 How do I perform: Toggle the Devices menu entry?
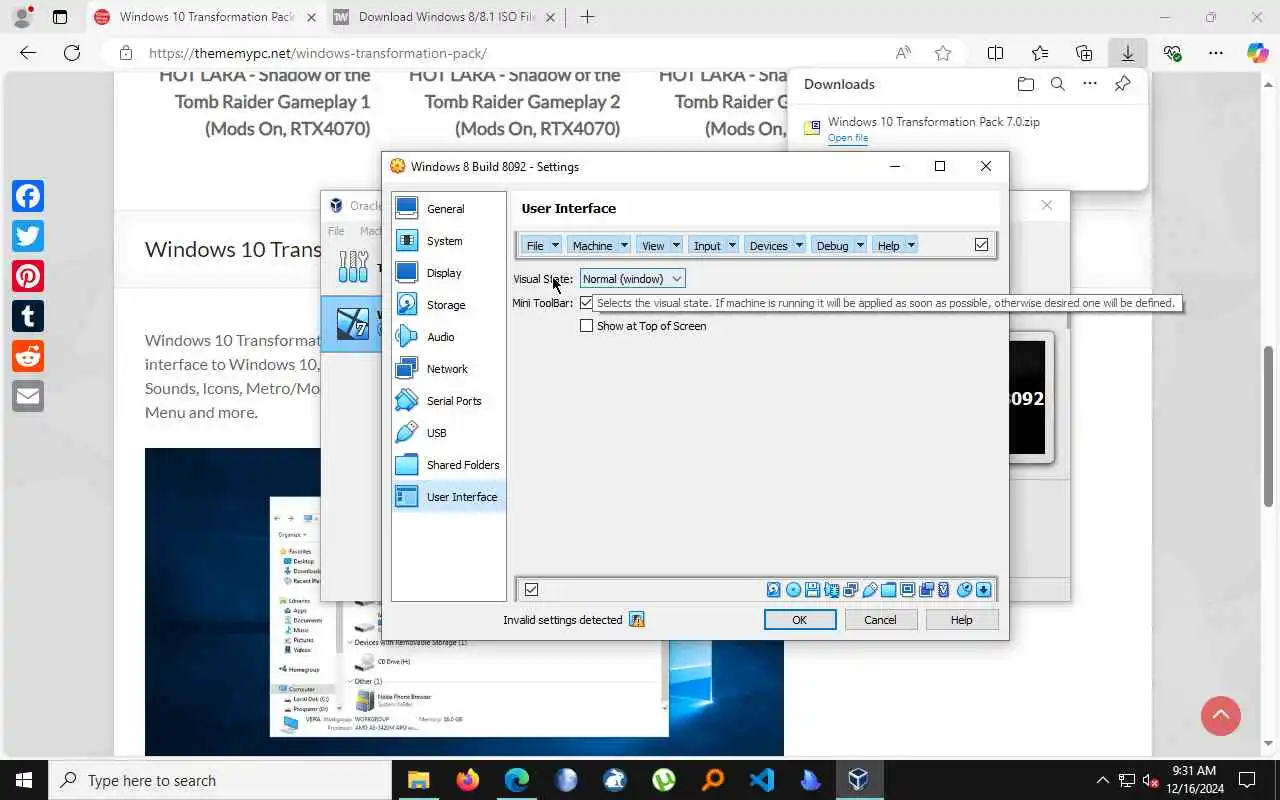point(768,245)
